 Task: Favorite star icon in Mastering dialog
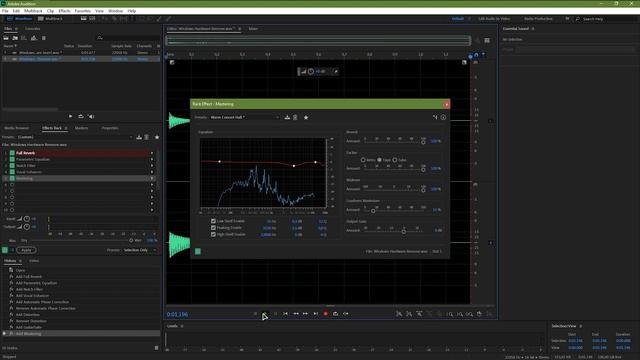tap(306, 118)
